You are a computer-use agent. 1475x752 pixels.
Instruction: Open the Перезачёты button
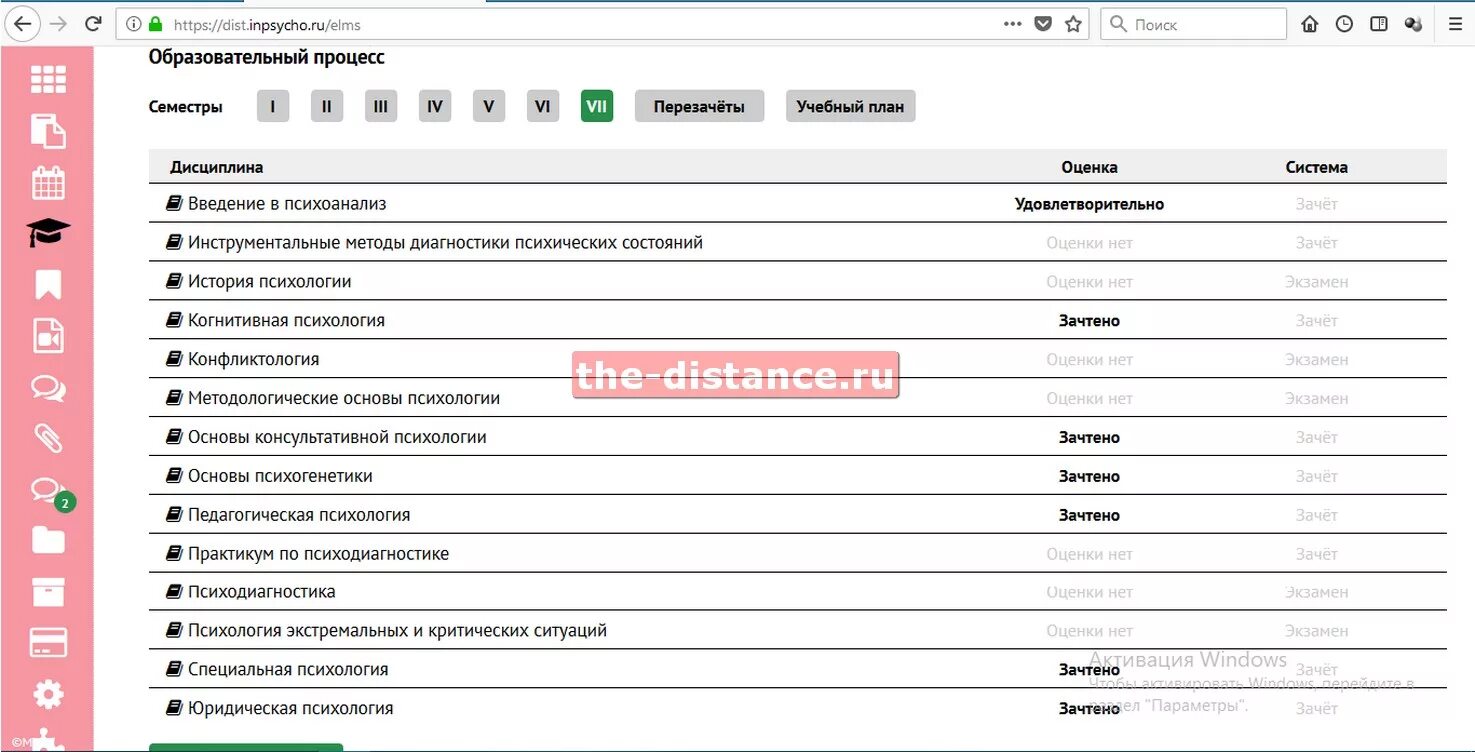click(x=700, y=106)
